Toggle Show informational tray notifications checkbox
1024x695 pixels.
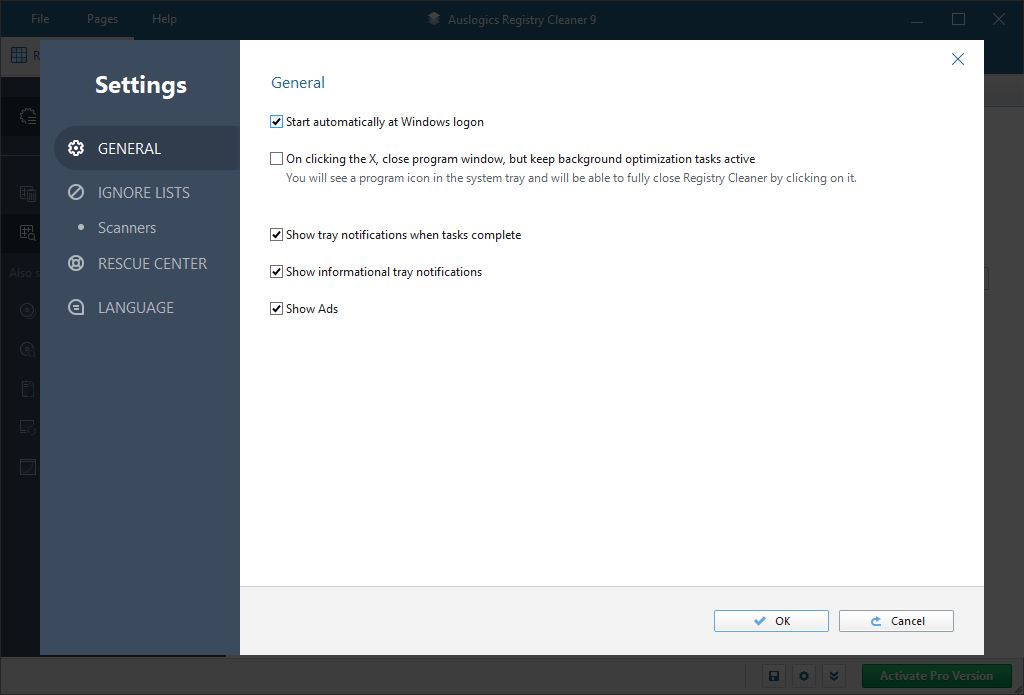click(x=276, y=272)
